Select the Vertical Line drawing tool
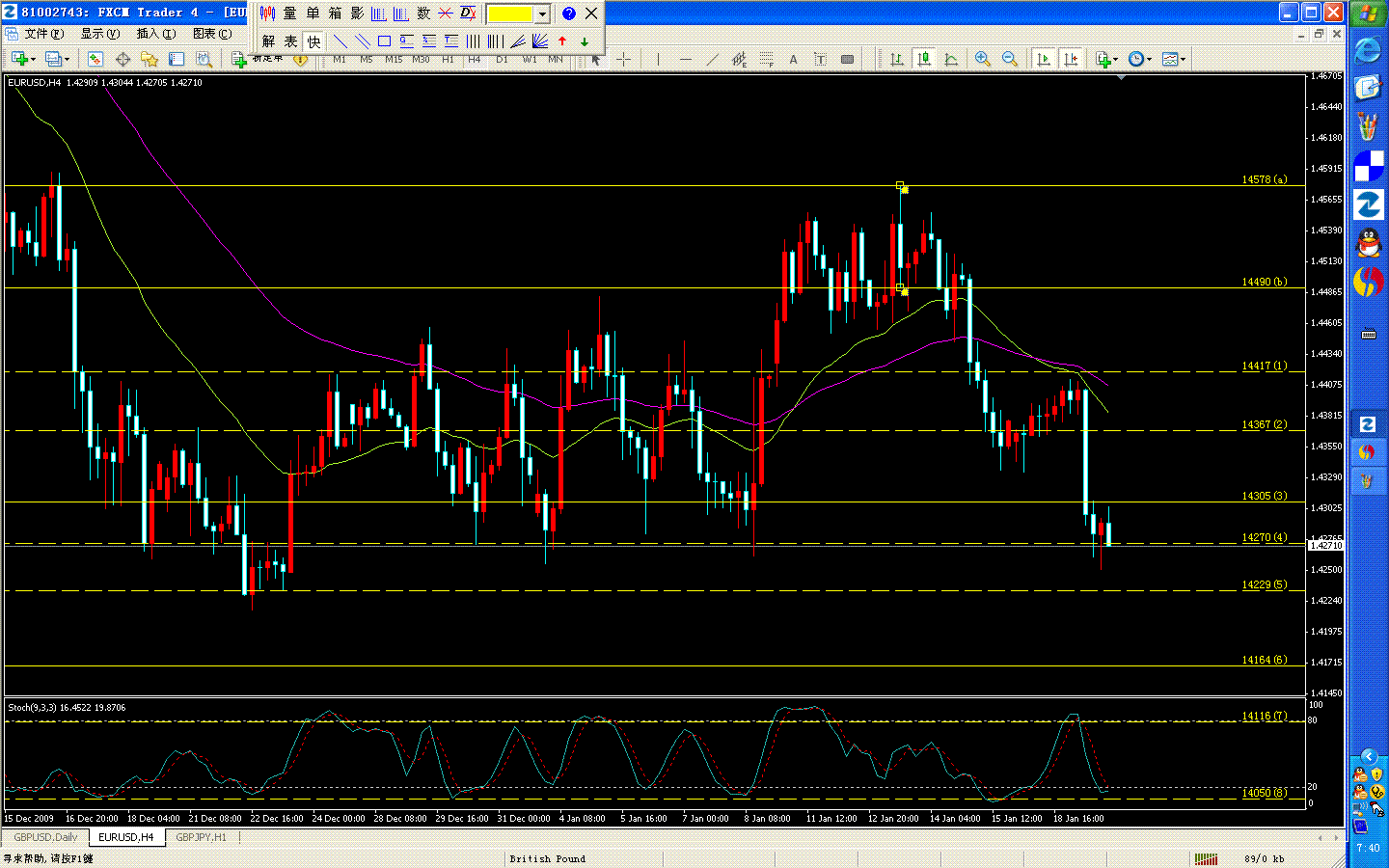The height and width of the screenshot is (868, 1389). (x=658, y=60)
